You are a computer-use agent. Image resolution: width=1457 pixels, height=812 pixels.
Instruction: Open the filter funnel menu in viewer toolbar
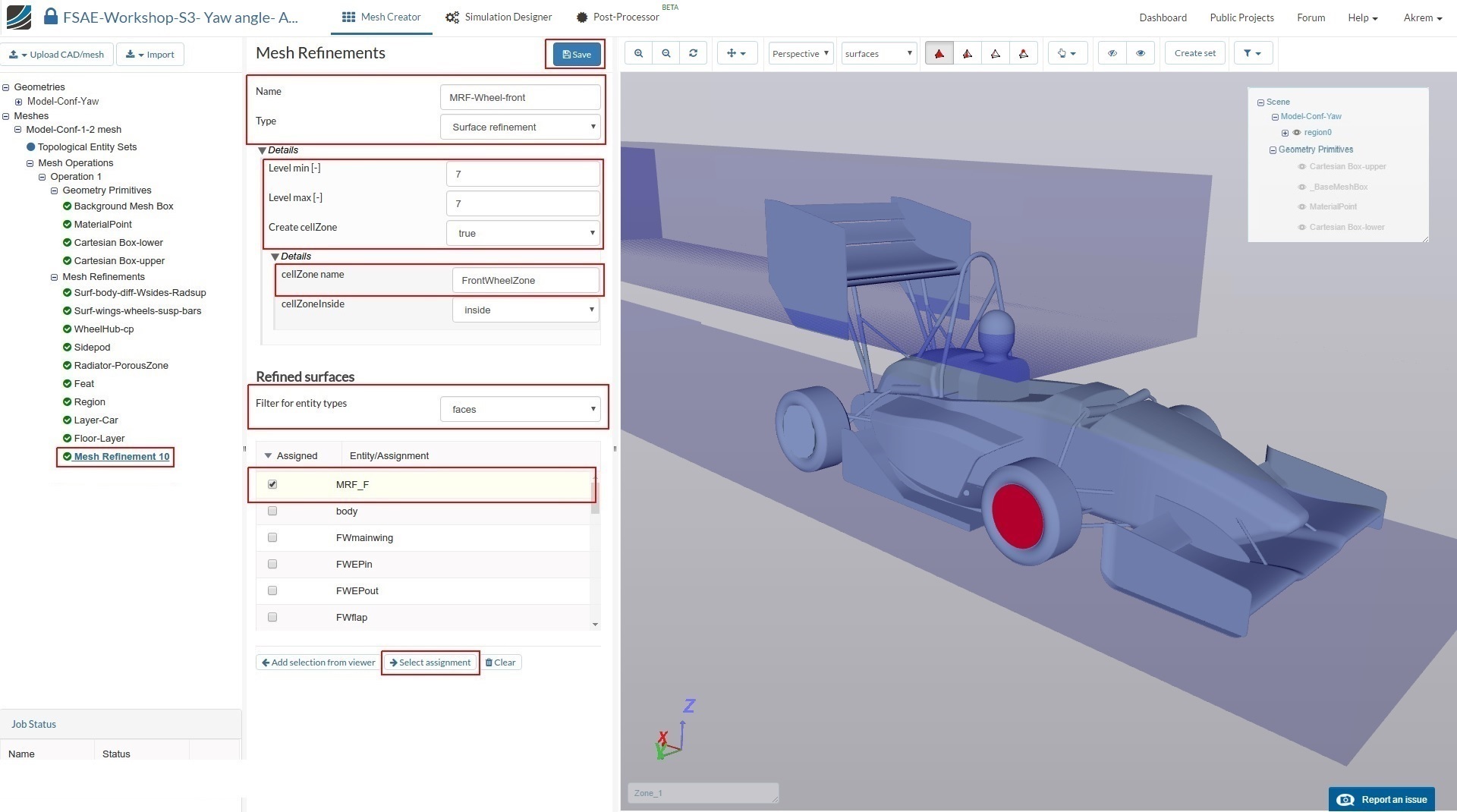pyautogui.click(x=1252, y=53)
